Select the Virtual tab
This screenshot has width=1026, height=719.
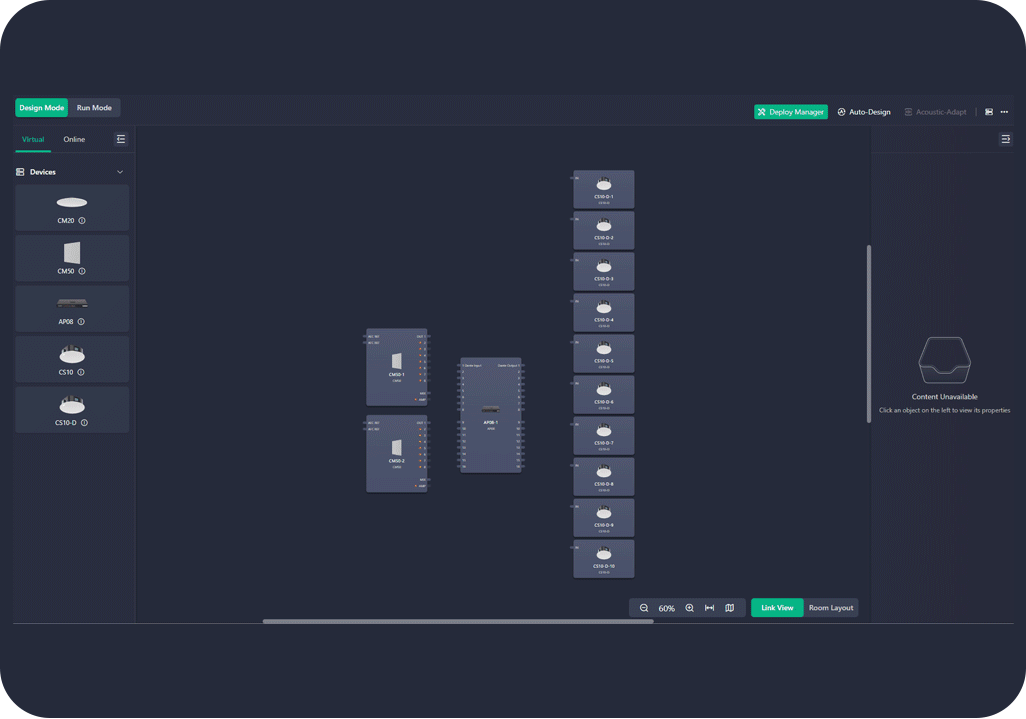[x=33, y=140]
